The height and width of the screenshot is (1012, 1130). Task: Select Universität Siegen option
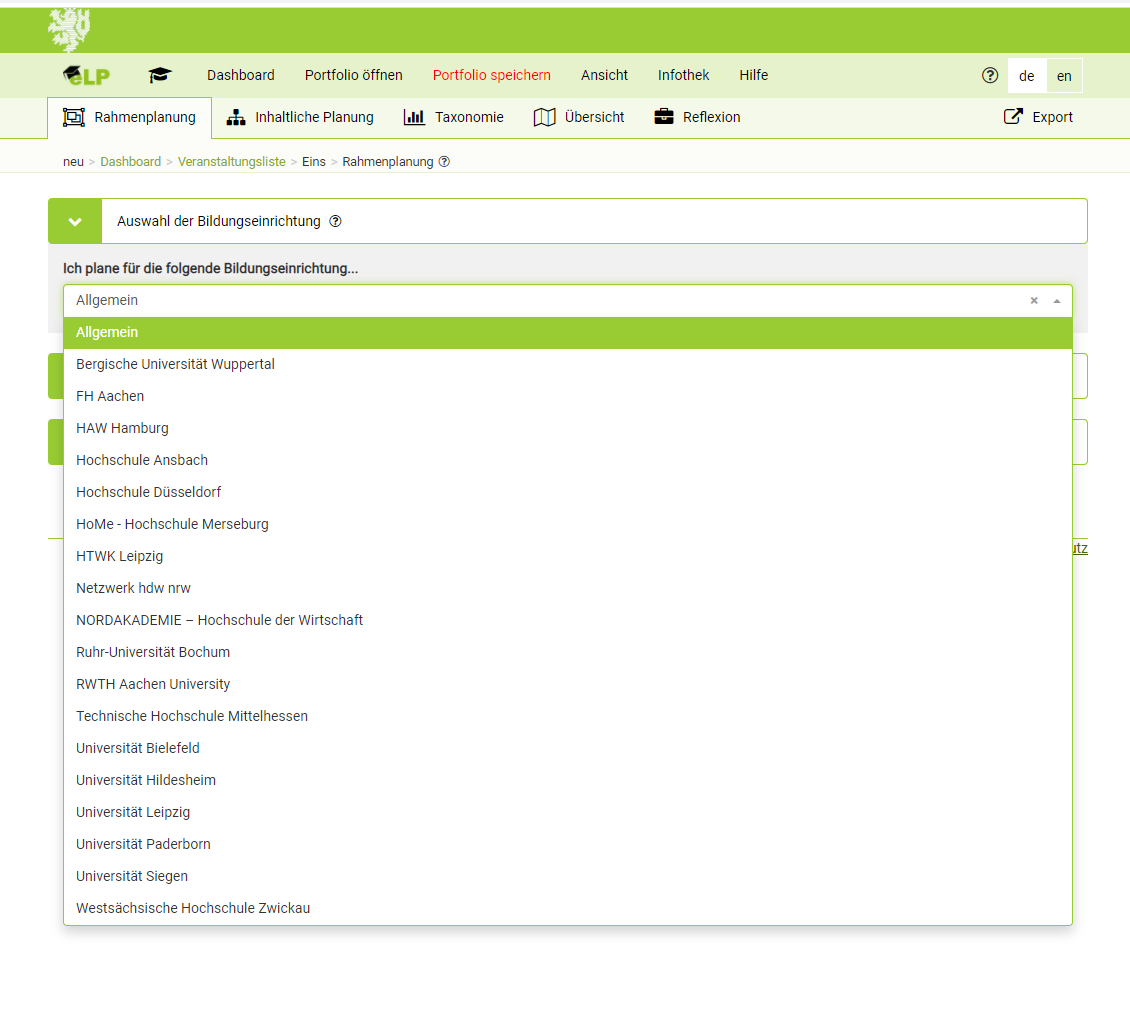[x=568, y=876]
